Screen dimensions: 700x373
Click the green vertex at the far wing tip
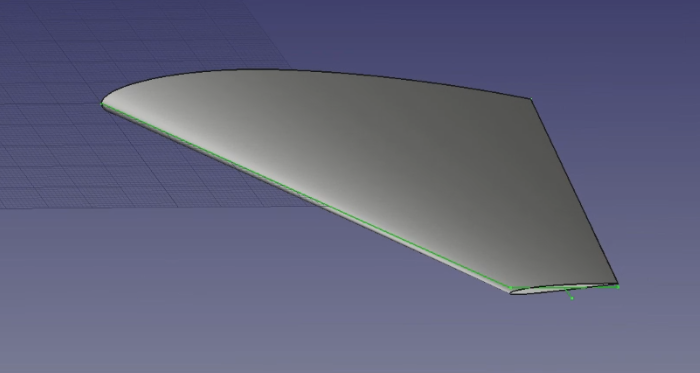point(102,104)
